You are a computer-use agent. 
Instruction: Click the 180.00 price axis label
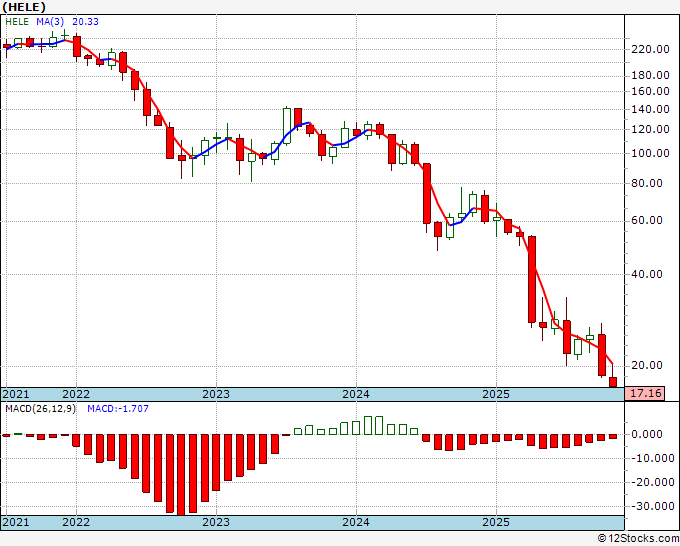tap(650, 75)
